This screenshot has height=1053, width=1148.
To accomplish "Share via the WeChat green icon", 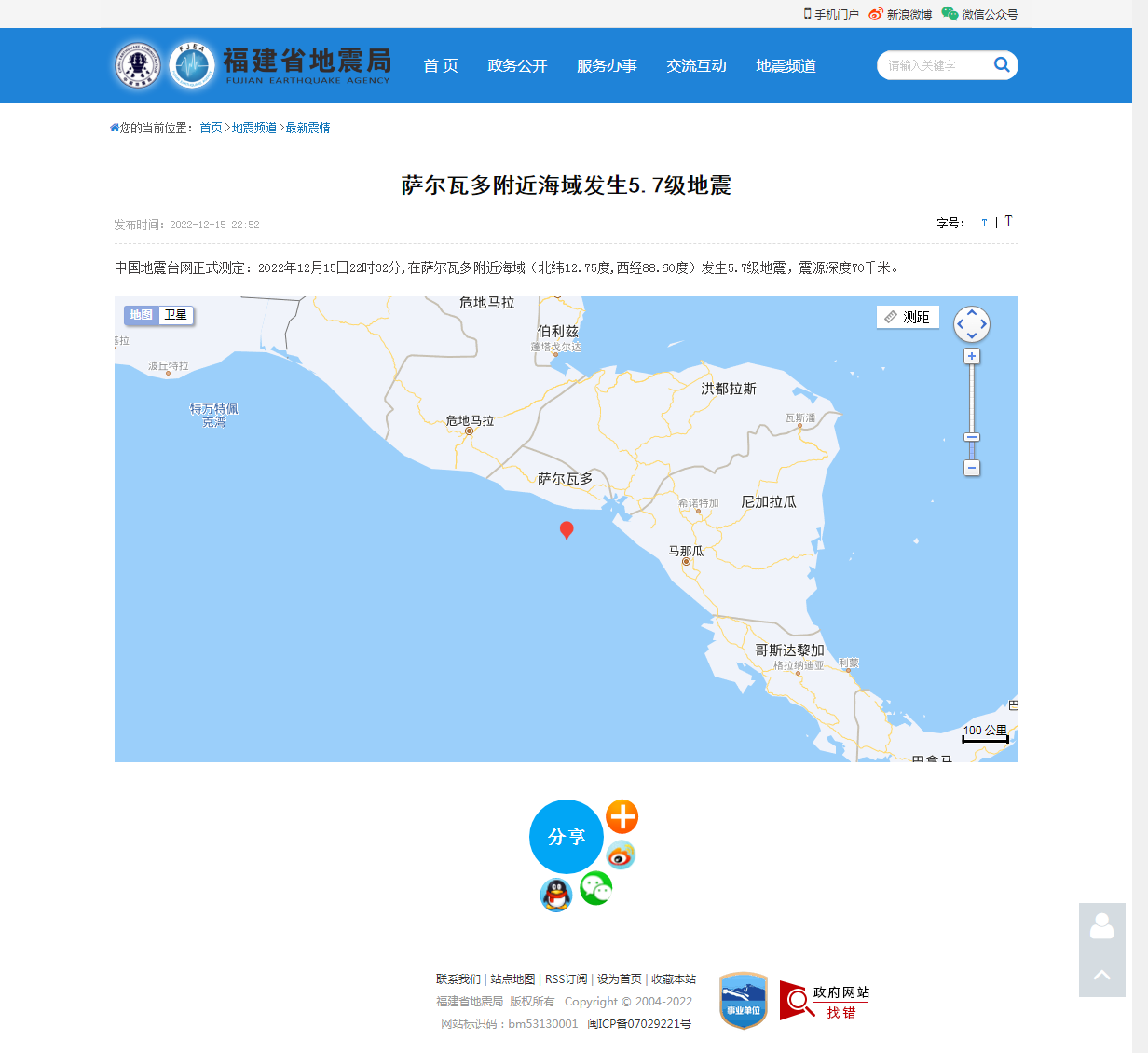I will (595, 888).
